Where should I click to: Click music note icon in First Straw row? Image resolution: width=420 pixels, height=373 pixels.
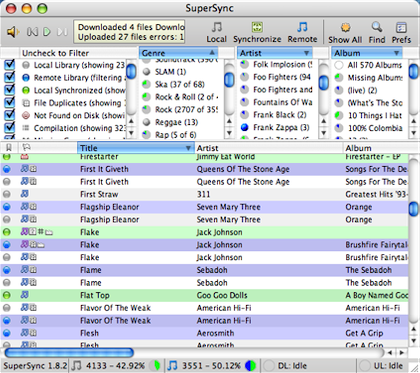25,194
